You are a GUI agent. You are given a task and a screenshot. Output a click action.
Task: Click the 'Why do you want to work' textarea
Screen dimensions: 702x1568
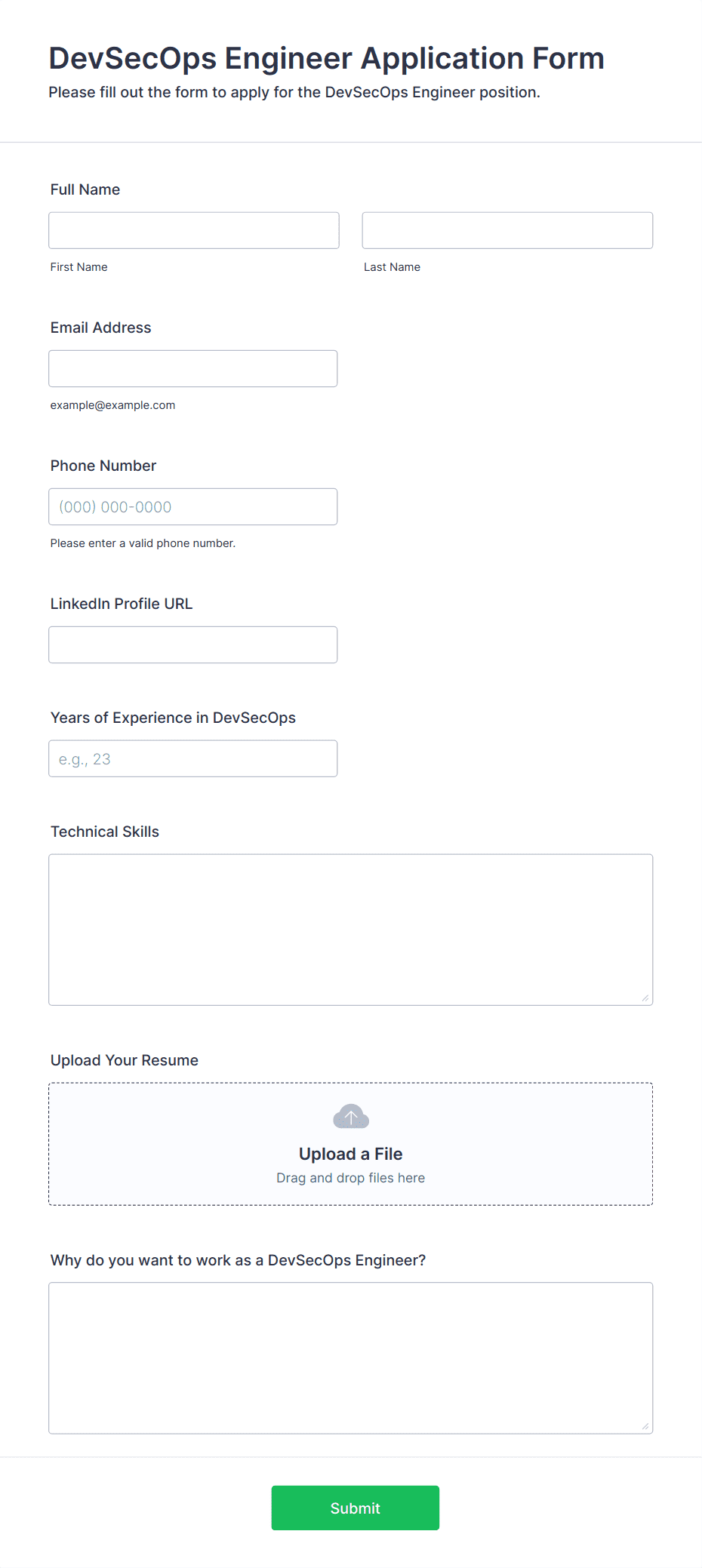[351, 1358]
